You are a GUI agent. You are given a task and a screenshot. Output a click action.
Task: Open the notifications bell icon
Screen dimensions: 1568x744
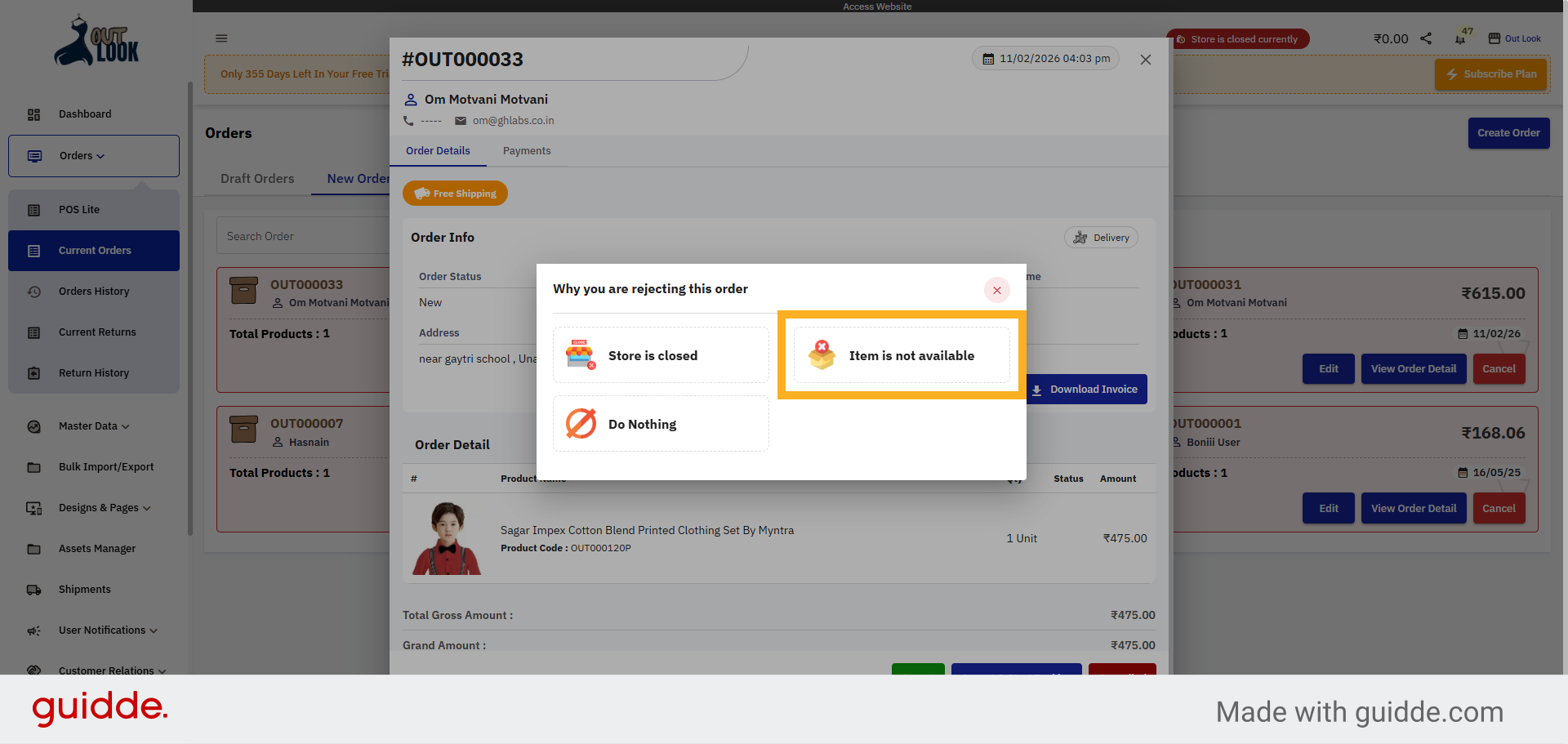tap(1460, 38)
